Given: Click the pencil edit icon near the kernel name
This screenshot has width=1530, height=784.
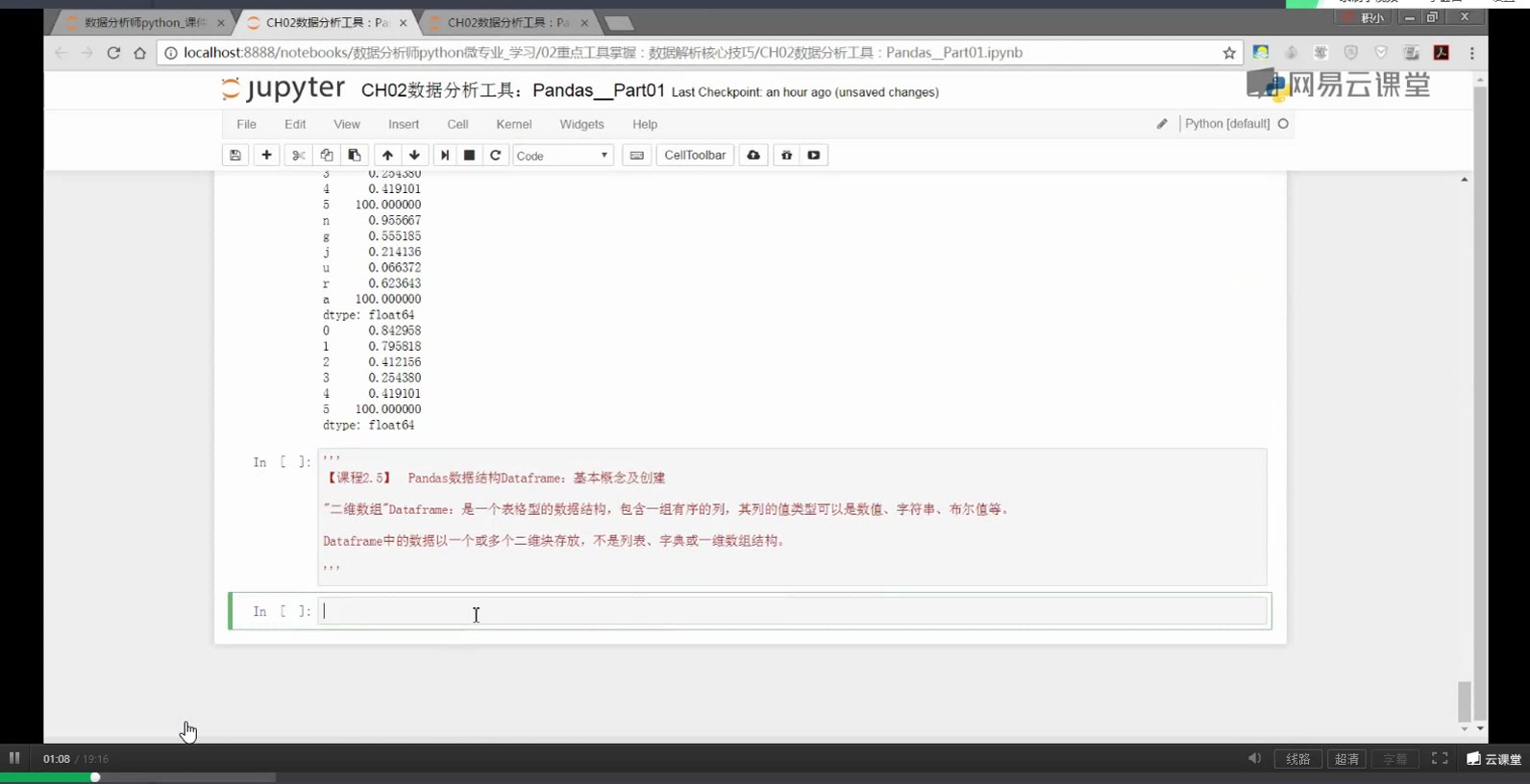Looking at the screenshot, I should point(1162,124).
